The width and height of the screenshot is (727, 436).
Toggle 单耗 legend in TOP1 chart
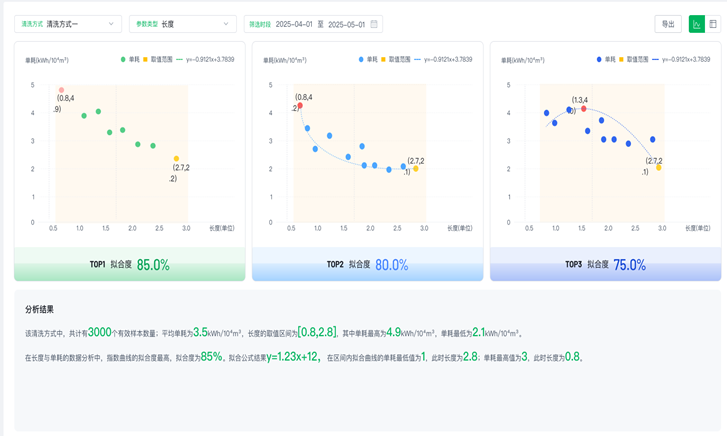click(x=130, y=59)
